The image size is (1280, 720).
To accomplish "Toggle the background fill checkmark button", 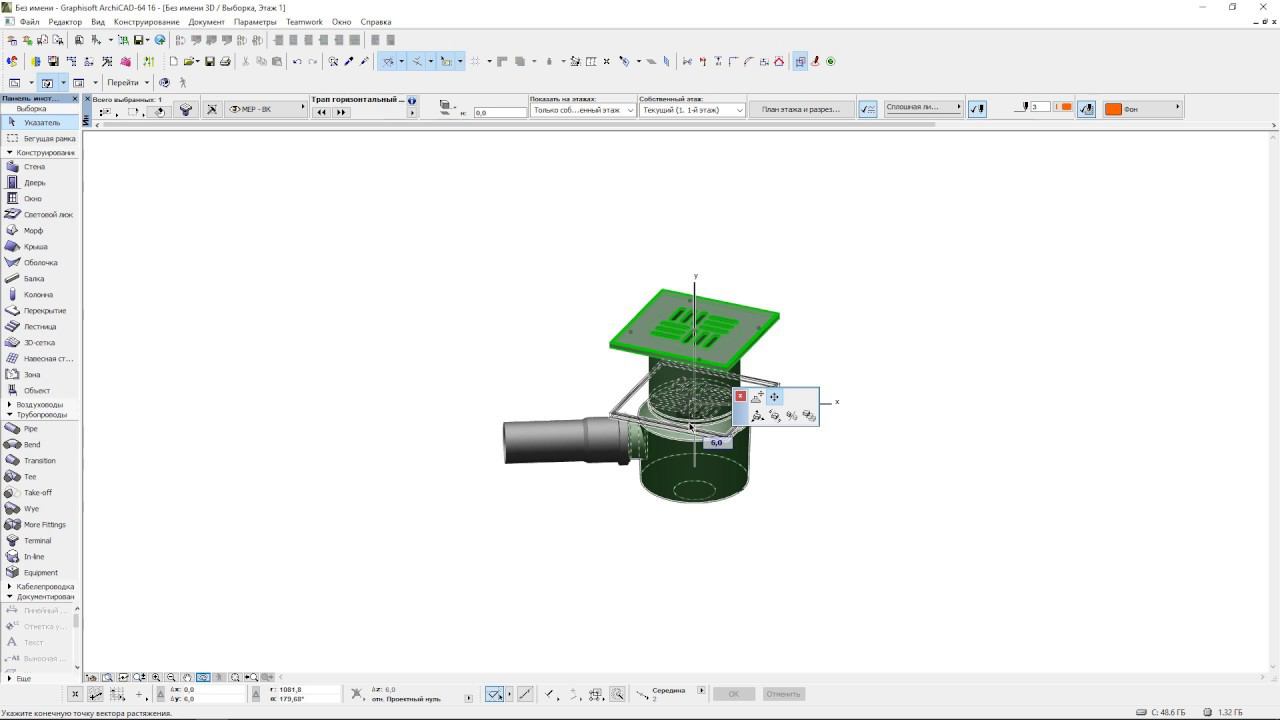I will click(1086, 109).
